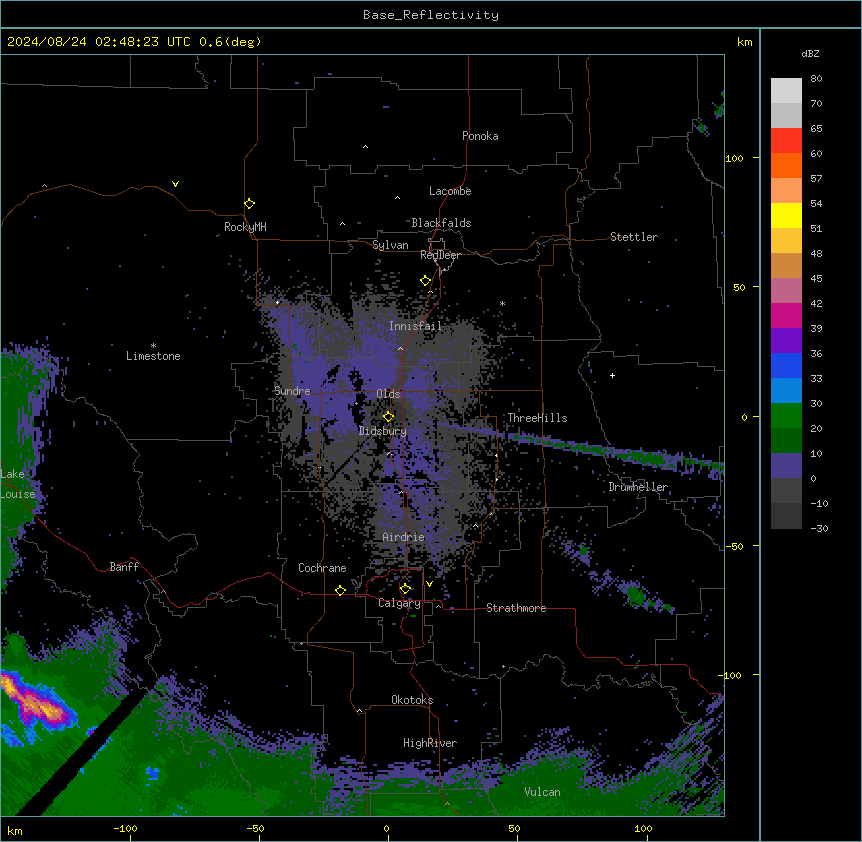Click yellow station marker south of RedDeer
862x842 pixels.
425,281
